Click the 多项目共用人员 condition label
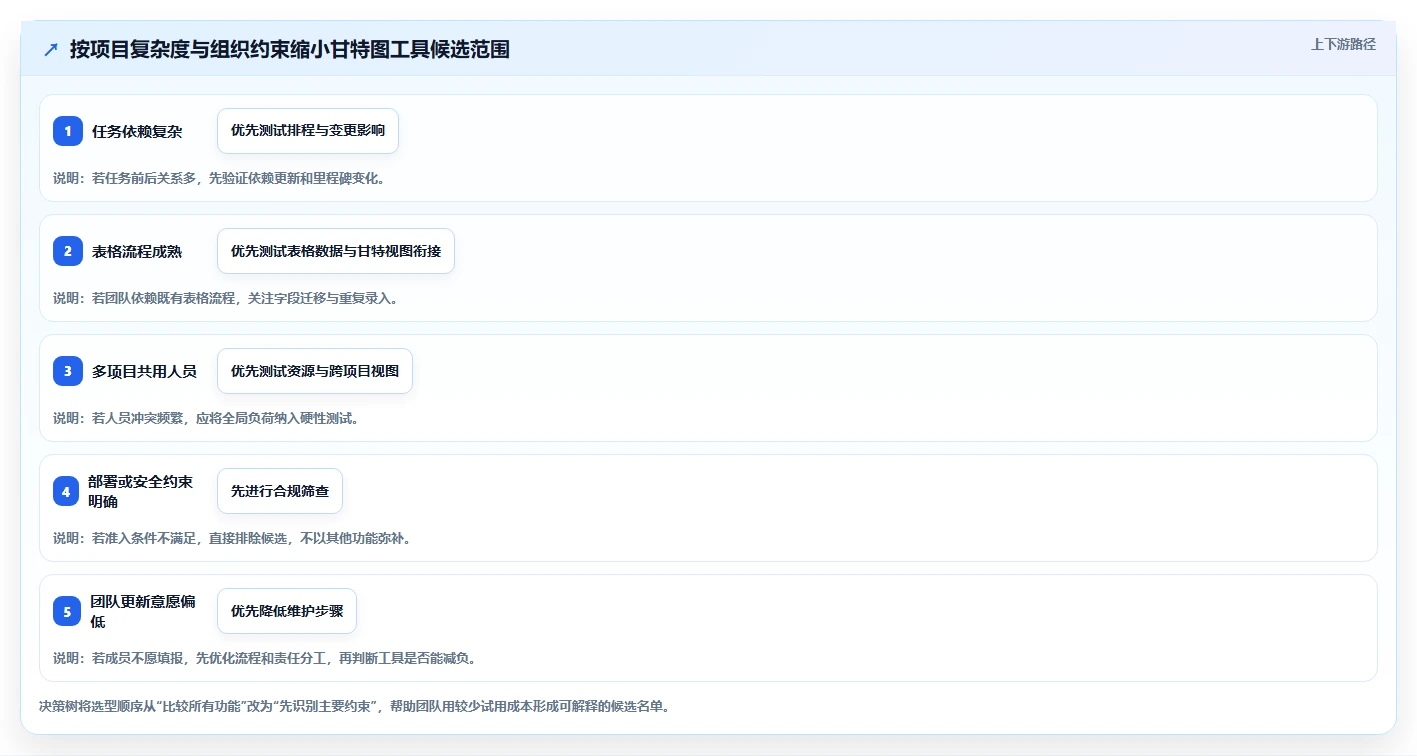 [x=144, y=371]
